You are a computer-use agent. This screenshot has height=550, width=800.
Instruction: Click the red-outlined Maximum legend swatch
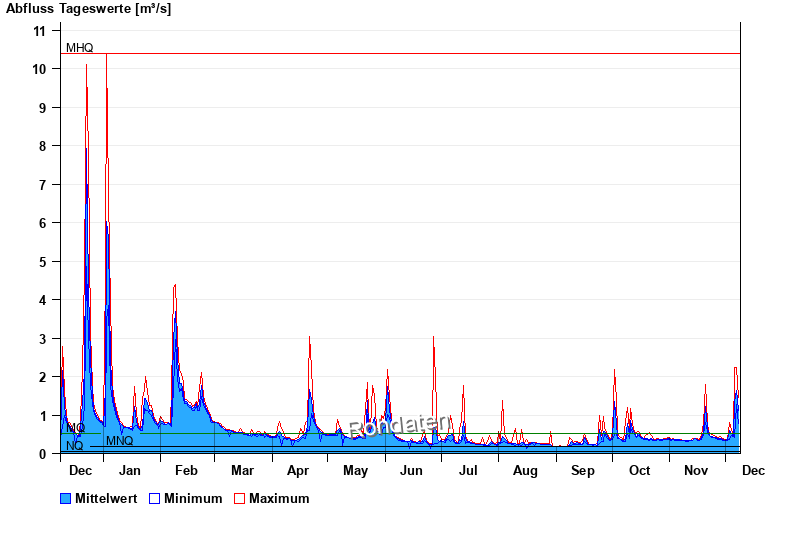click(x=239, y=498)
